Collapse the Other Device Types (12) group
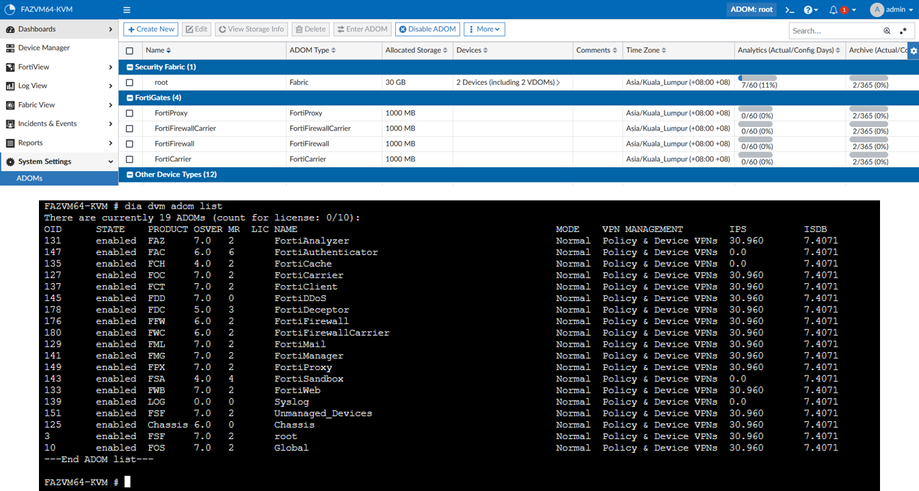919x491 pixels. pos(130,175)
